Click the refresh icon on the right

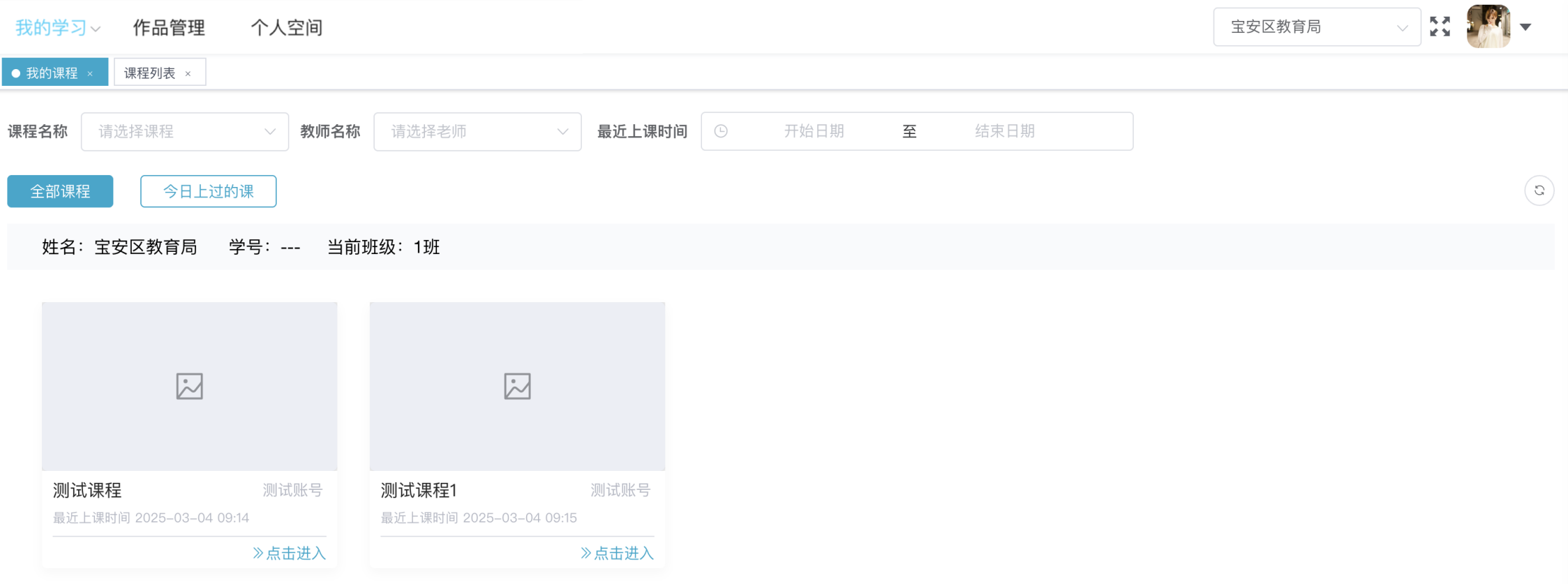point(1539,190)
